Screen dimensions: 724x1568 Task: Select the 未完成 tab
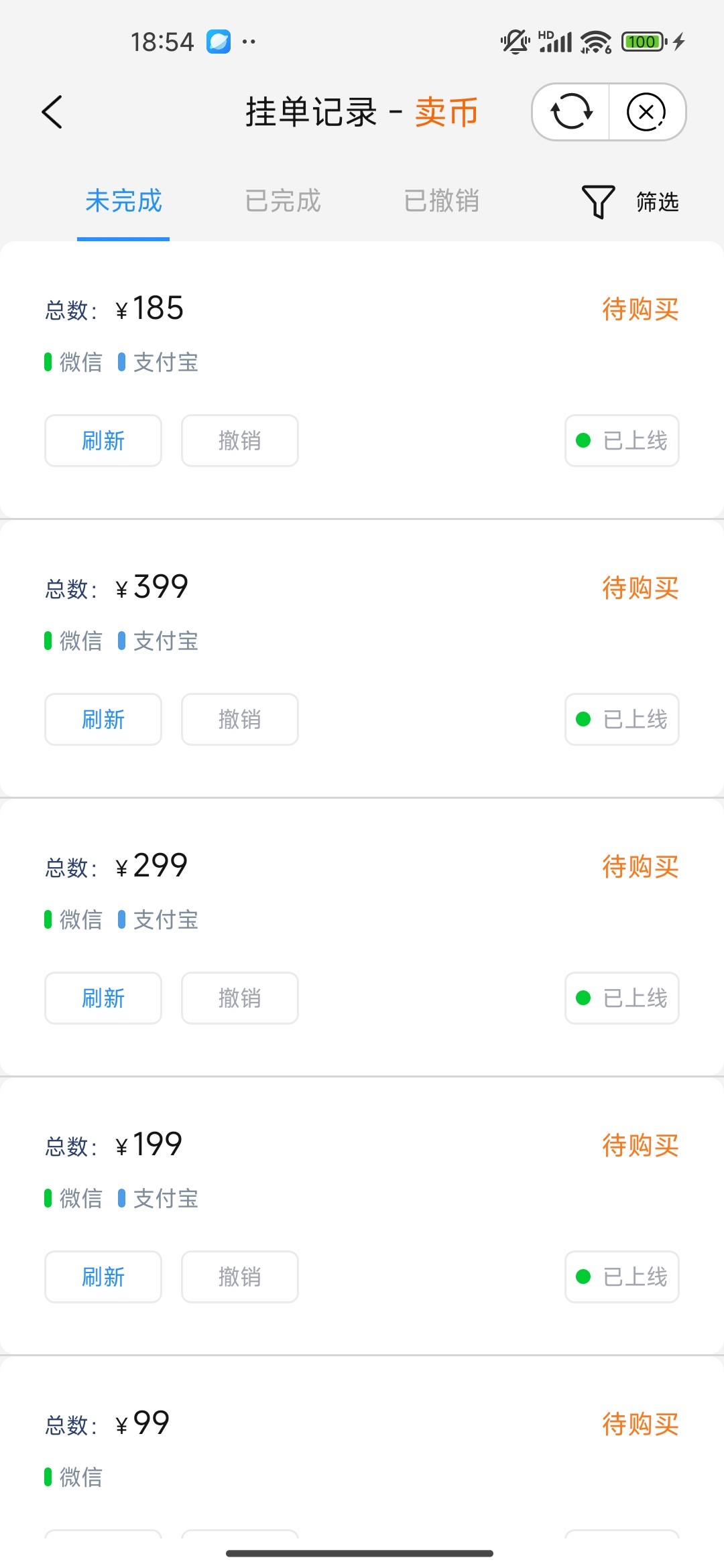[x=124, y=201]
